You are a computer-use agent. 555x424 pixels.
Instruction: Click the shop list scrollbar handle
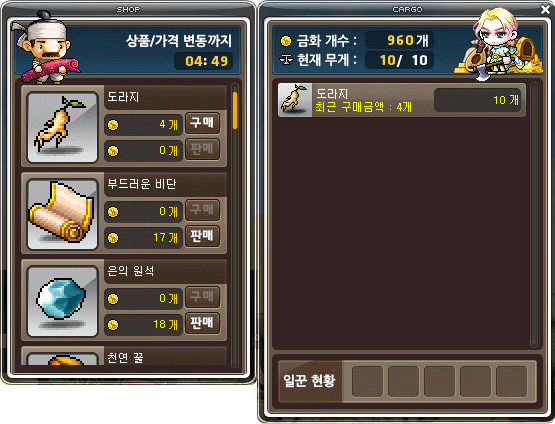pyautogui.click(x=235, y=110)
